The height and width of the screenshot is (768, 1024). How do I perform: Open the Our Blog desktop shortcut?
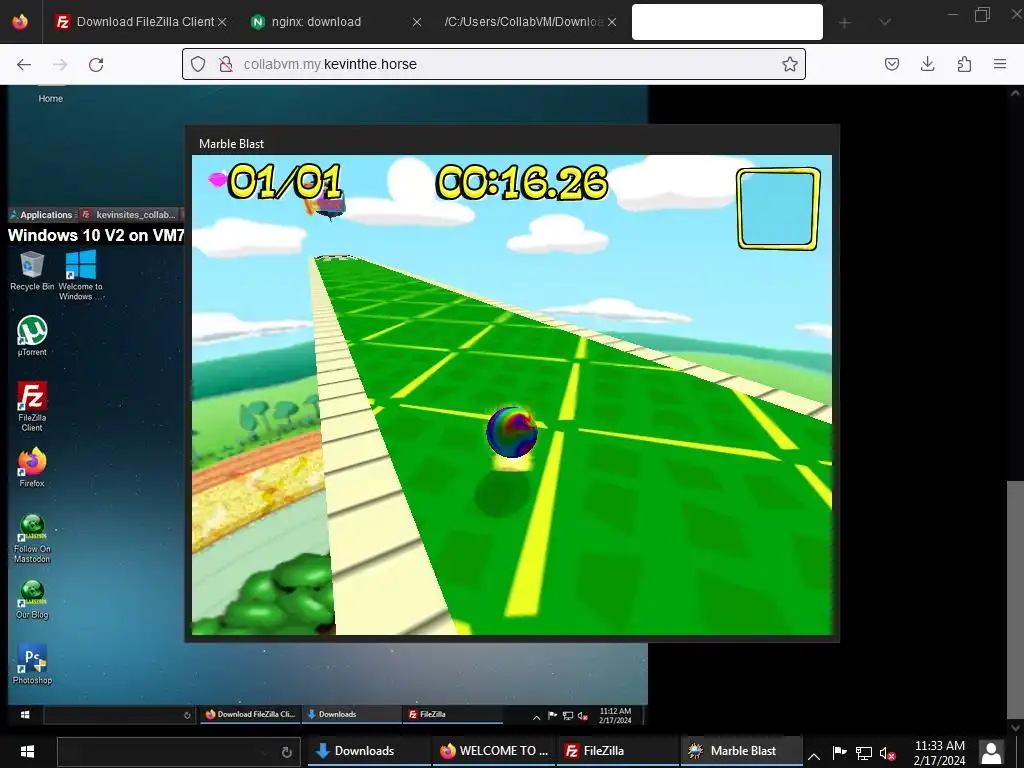tap(32, 600)
